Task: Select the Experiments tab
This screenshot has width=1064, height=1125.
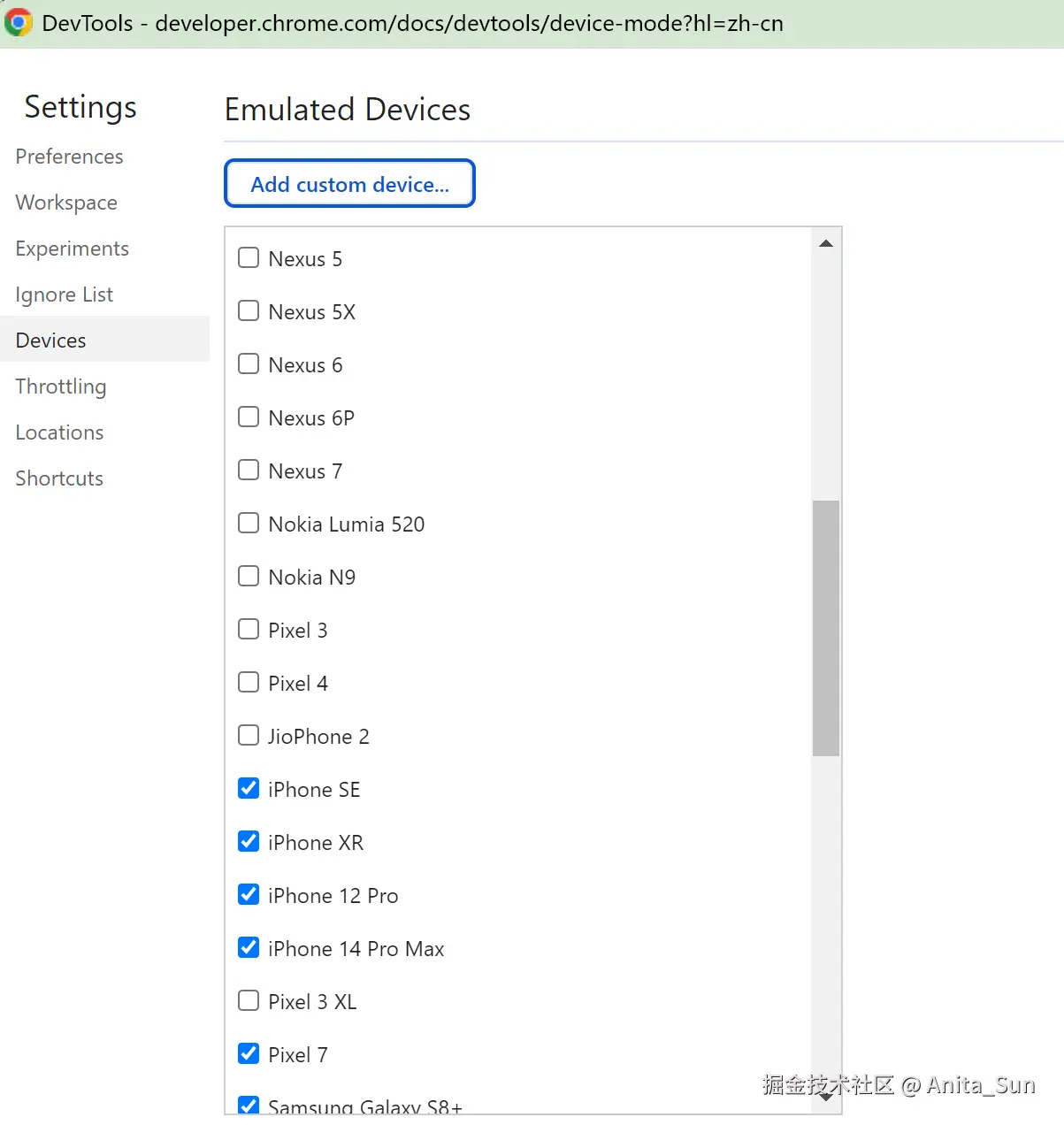Action: coord(72,249)
